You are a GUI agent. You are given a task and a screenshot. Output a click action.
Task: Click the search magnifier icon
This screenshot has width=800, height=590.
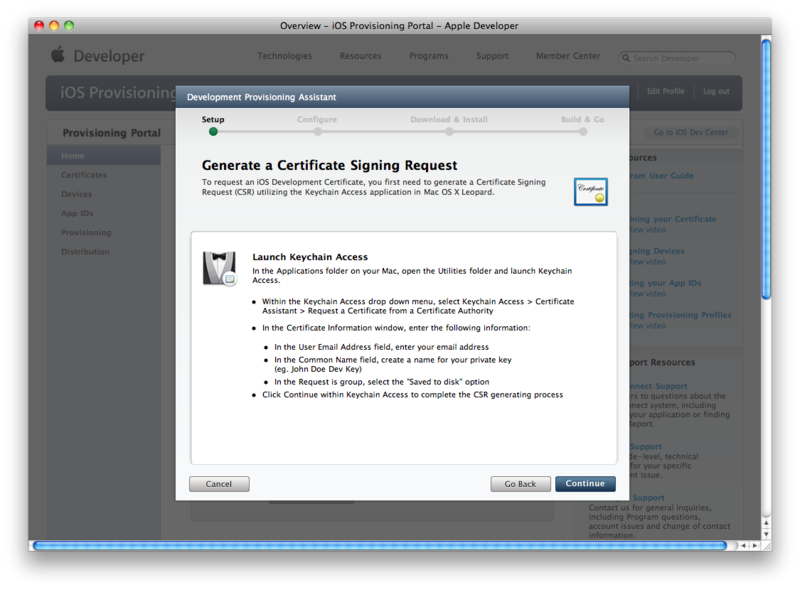coord(626,58)
